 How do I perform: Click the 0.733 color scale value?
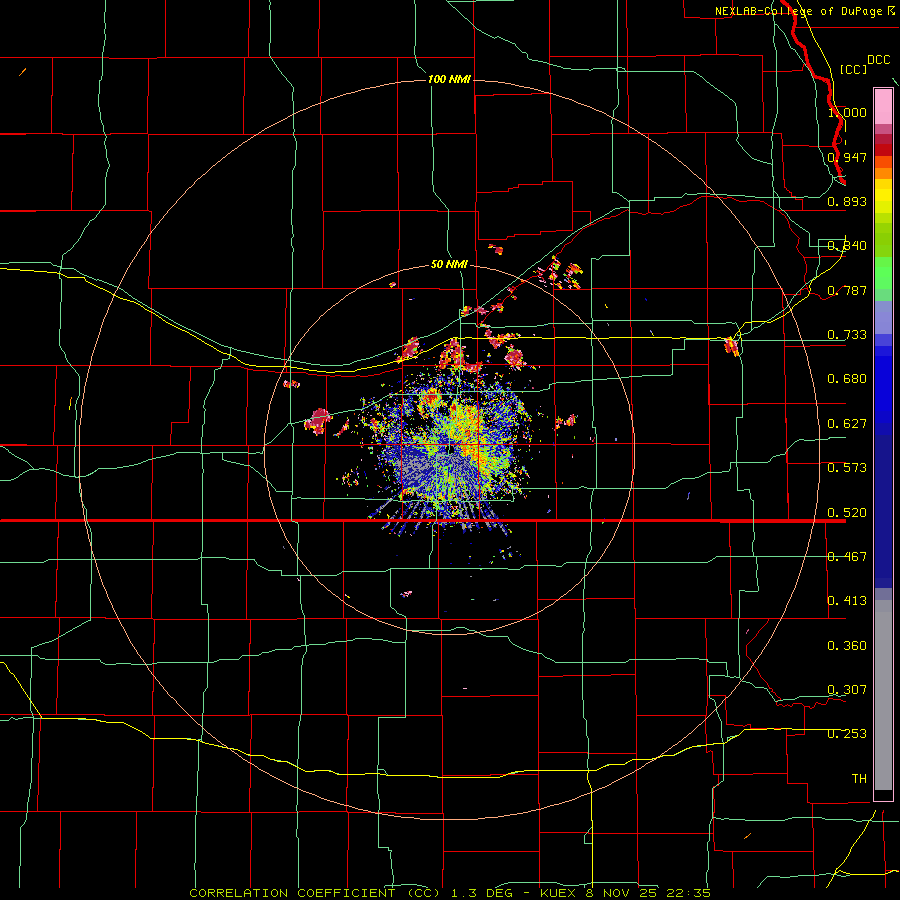847,335
